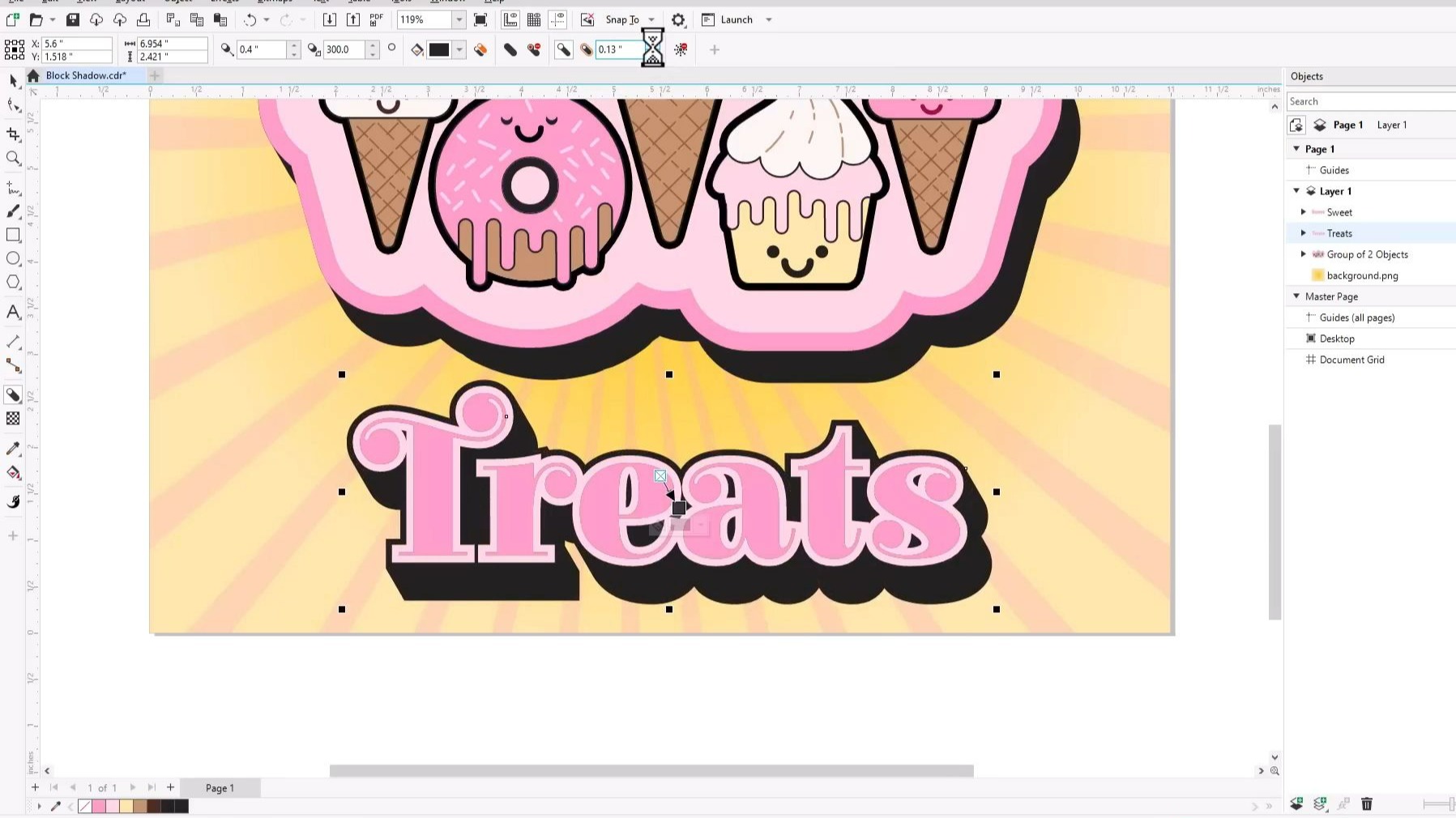Toggle Generate from Object Outline button
The height and width of the screenshot is (818, 1456).
coord(564,49)
